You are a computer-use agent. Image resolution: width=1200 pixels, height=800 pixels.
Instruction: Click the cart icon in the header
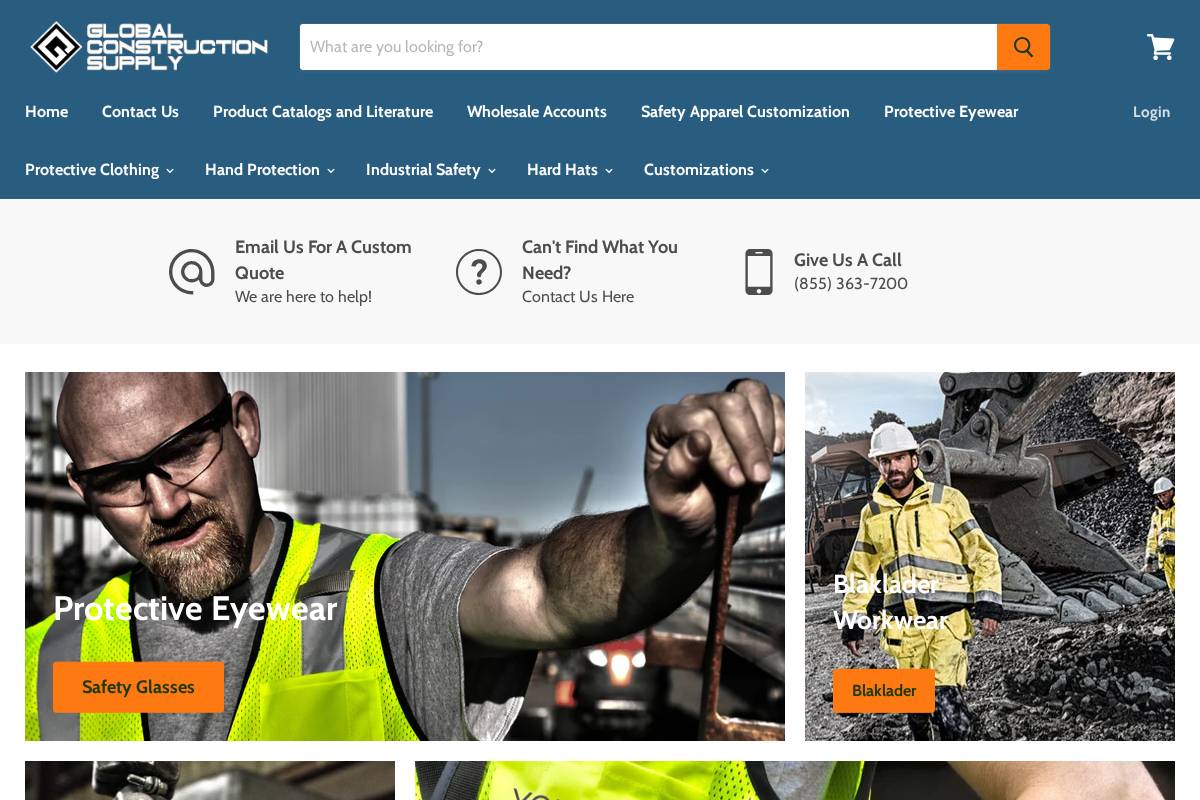(1160, 47)
